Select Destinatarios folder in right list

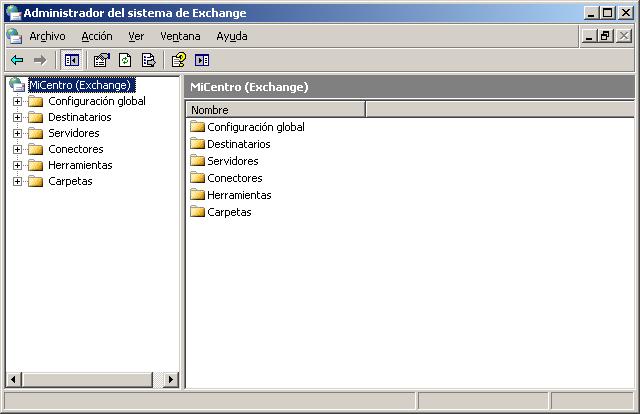(238, 144)
